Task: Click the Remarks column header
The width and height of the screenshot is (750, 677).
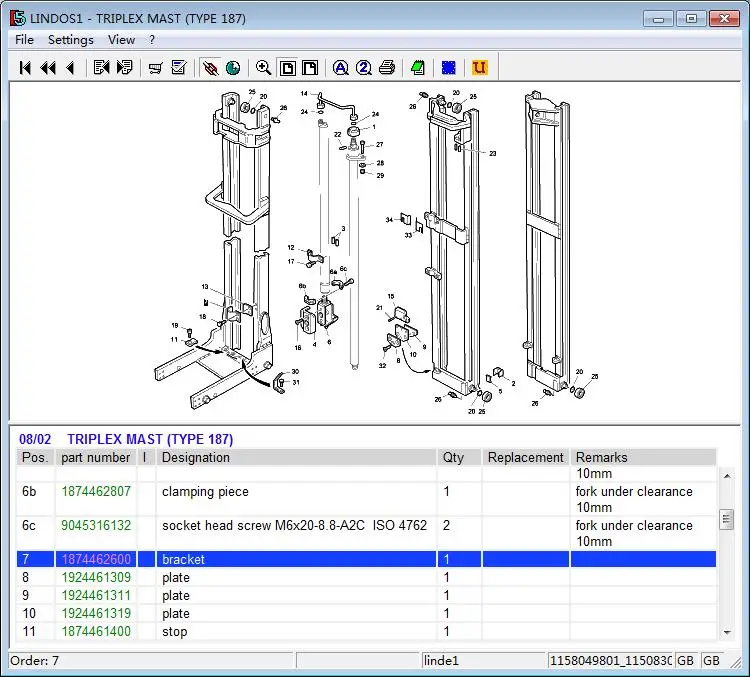Action: 643,457
